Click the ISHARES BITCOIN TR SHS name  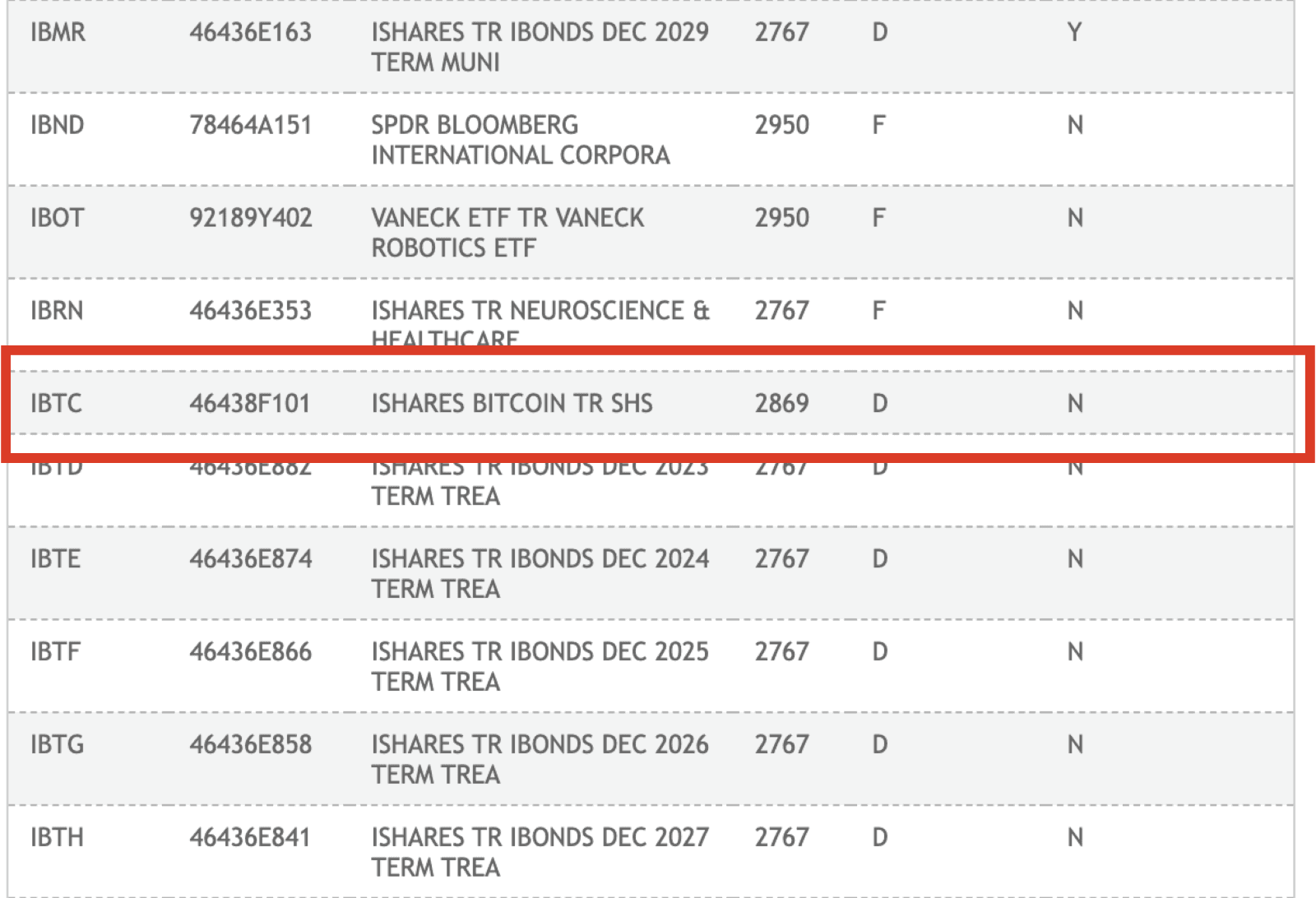click(x=512, y=404)
